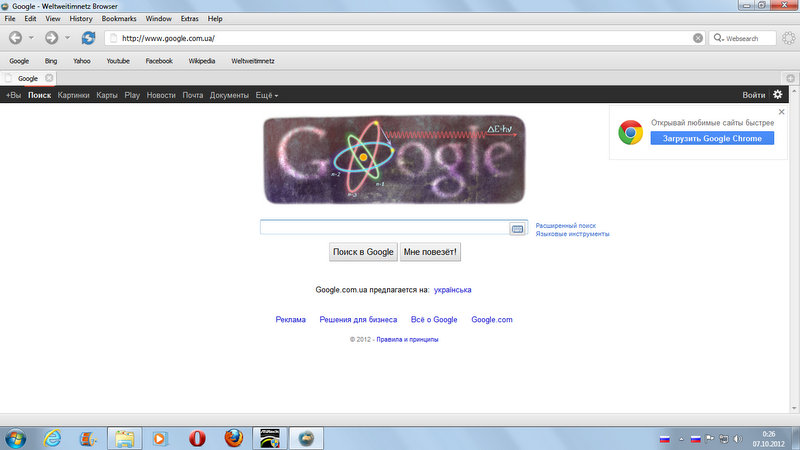Open Google settings gear icon

(778, 94)
